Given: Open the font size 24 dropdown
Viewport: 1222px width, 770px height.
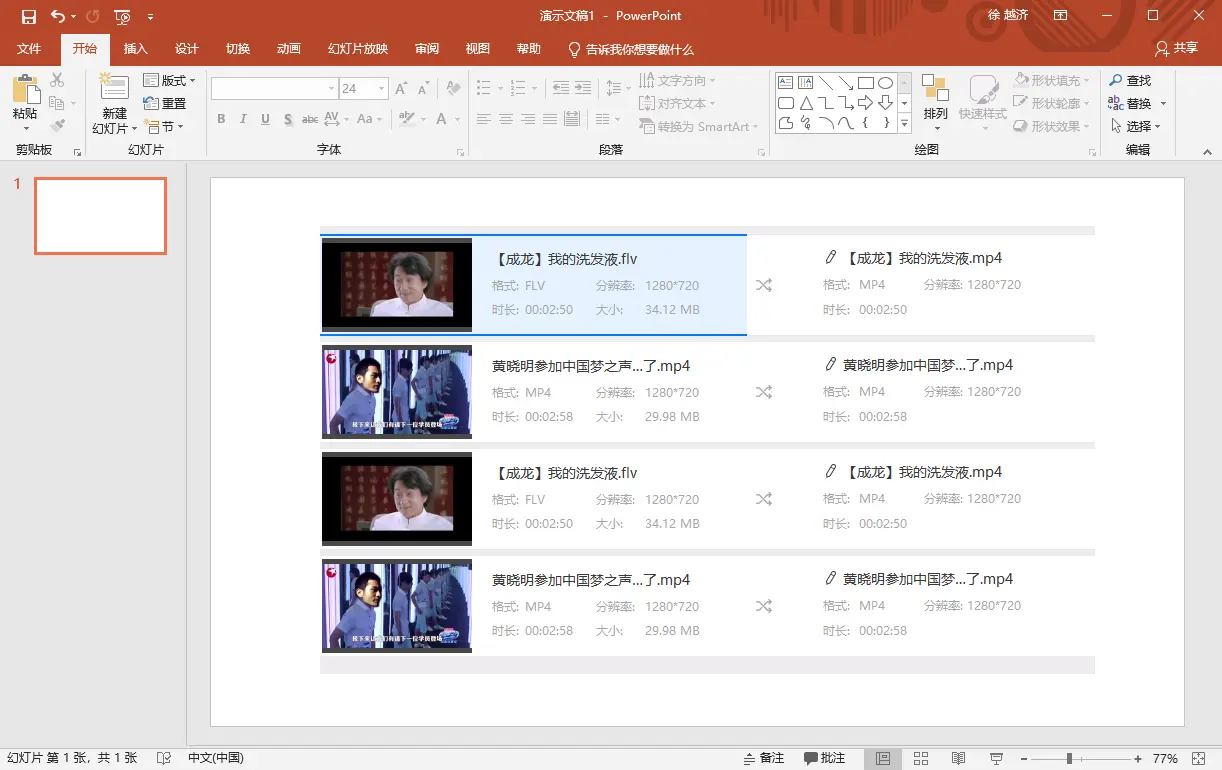Looking at the screenshot, I should click(x=381, y=89).
